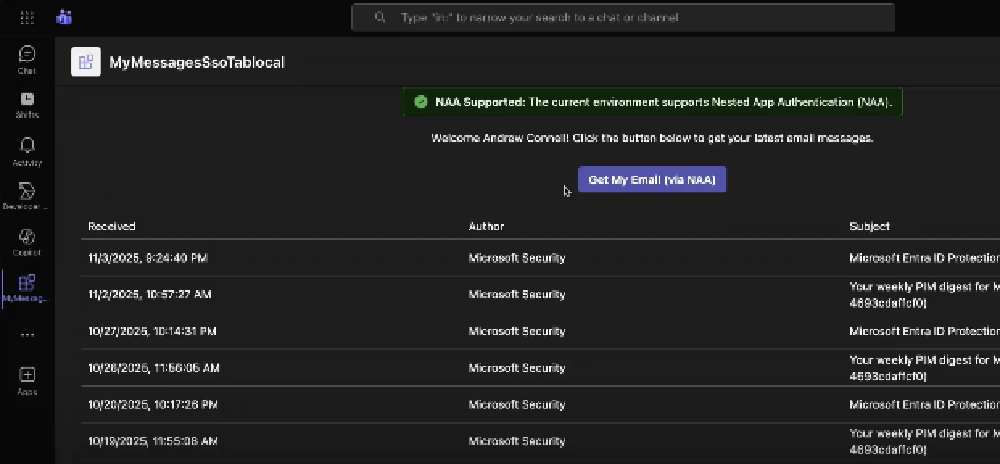Open the Shifts app in sidebar
1000x464 pixels.
[x=27, y=105]
